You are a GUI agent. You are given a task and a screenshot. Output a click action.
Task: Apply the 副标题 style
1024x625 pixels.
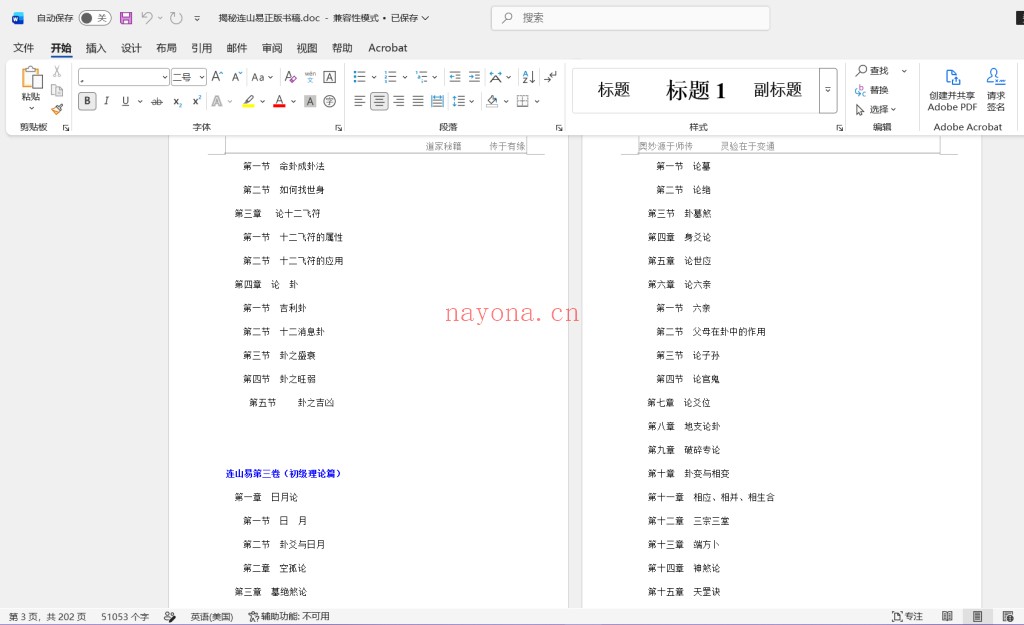(777, 90)
